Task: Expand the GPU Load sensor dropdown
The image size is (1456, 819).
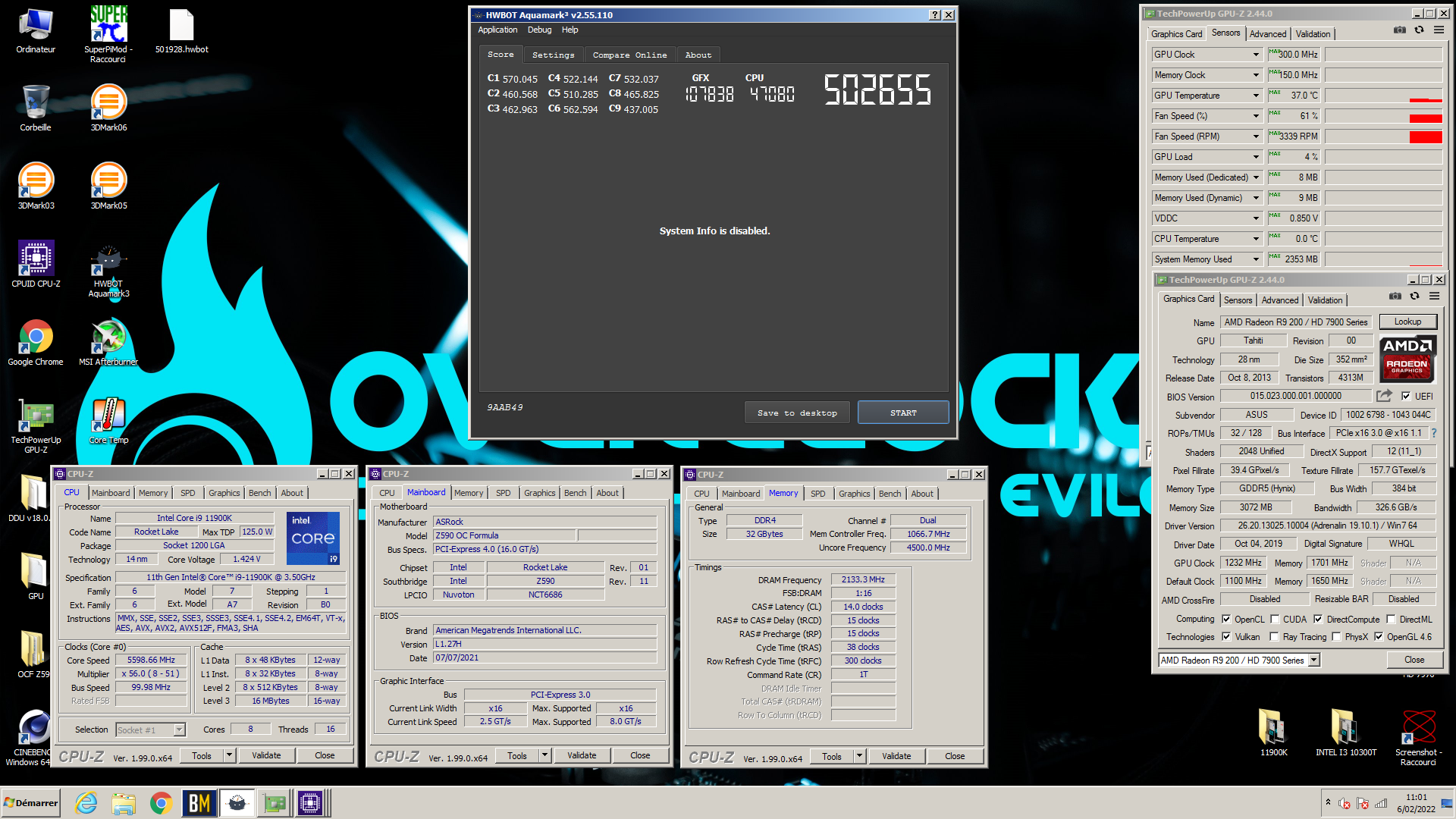Action: tap(1256, 157)
